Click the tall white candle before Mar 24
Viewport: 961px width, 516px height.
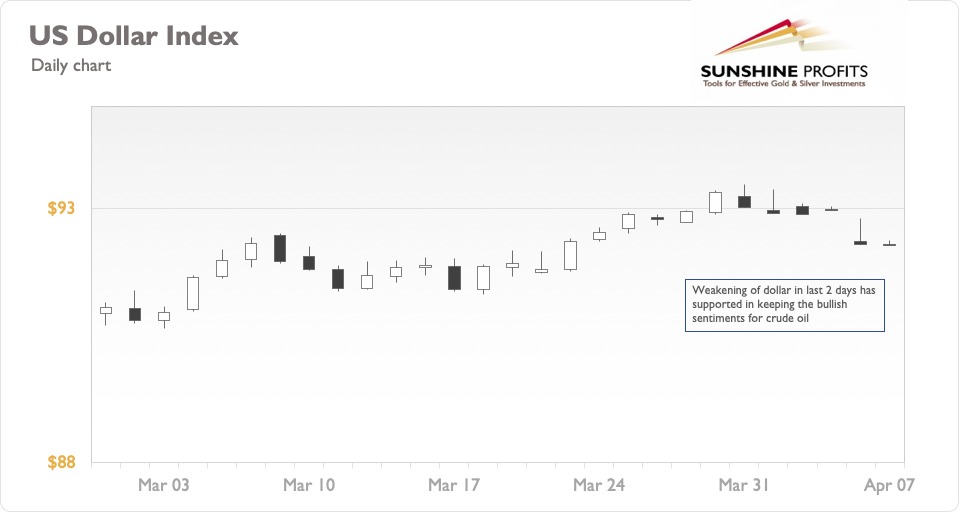click(570, 256)
